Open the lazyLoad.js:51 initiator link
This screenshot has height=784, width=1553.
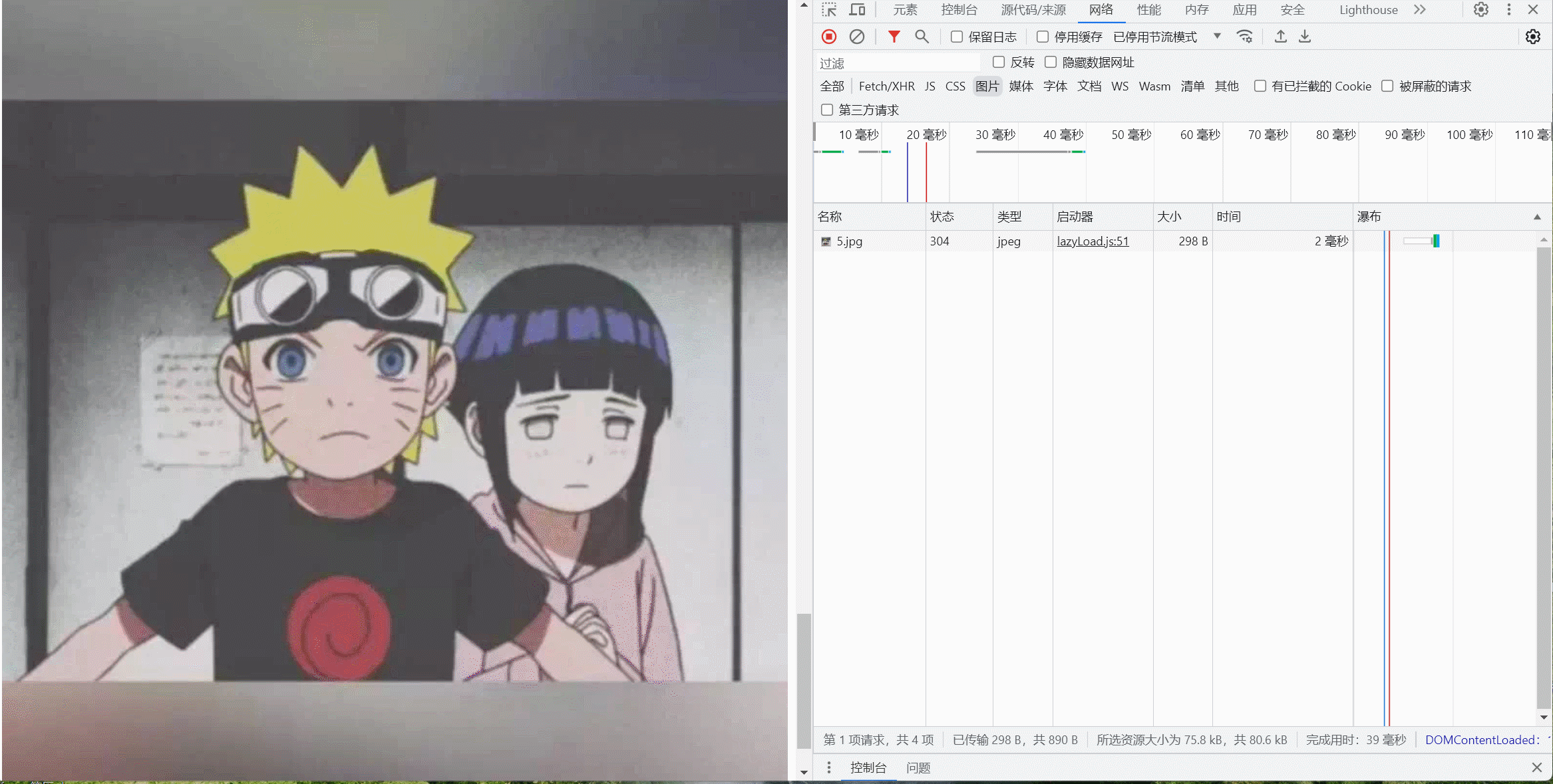[x=1093, y=242]
